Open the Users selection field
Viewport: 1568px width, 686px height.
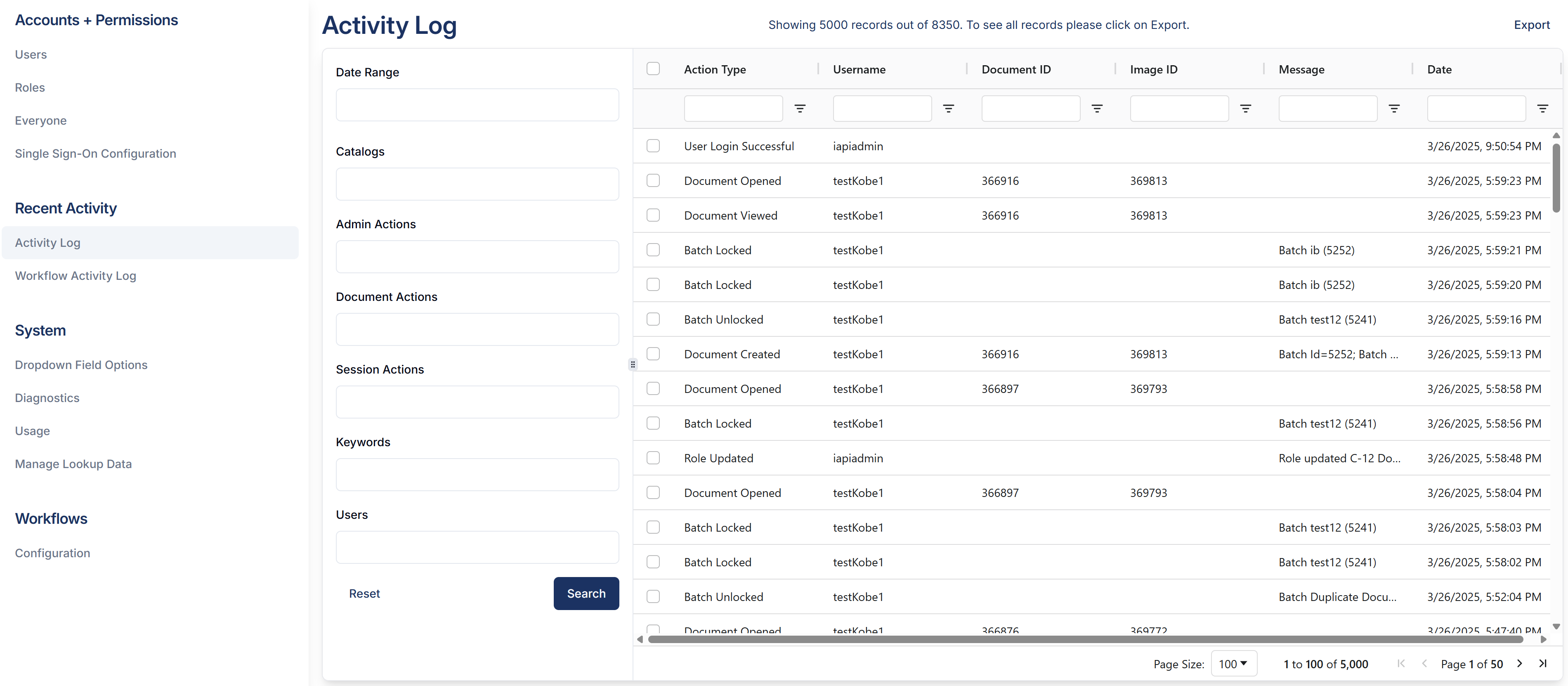[477, 547]
